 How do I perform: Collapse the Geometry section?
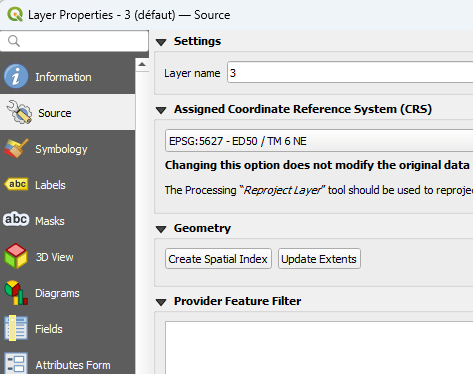(161, 229)
